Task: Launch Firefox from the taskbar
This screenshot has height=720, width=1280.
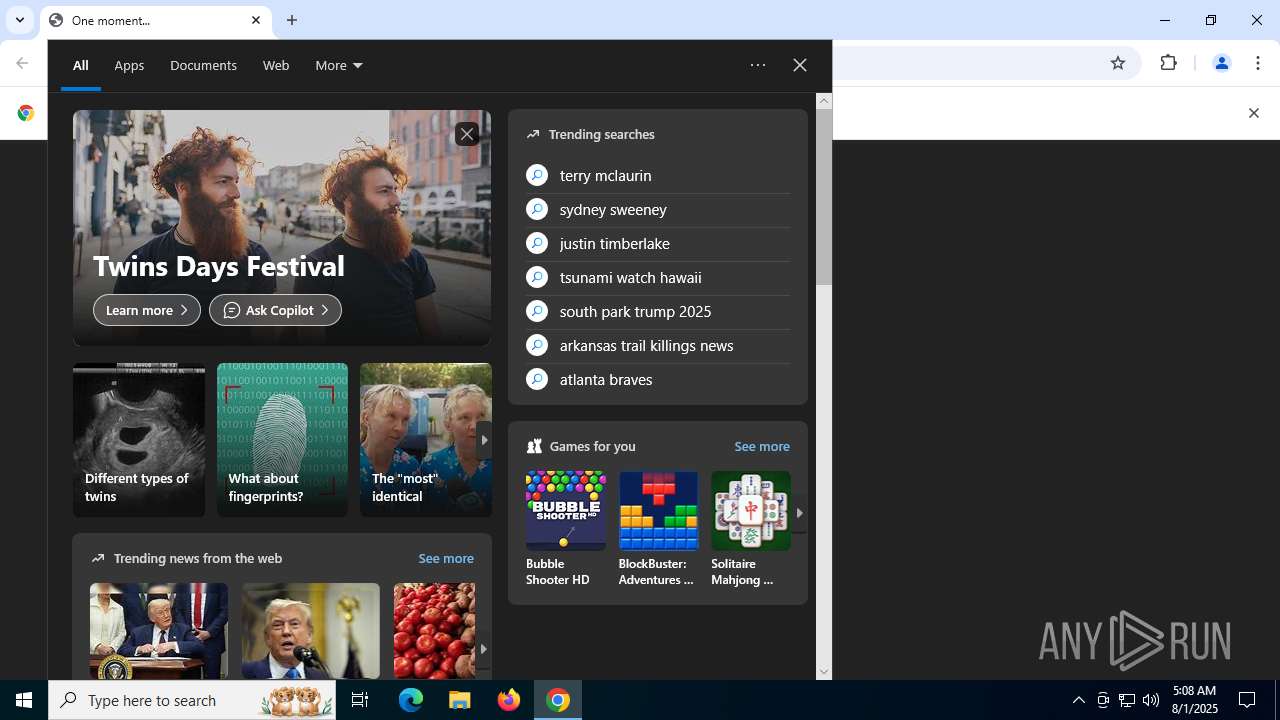Action: [509, 700]
